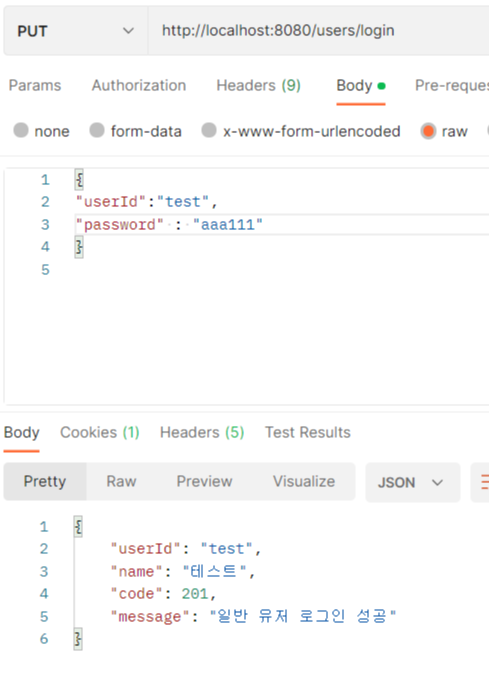Select the x-www-form-urlencoded radio option
Viewport: 489px width, 677px height.
pos(209,130)
